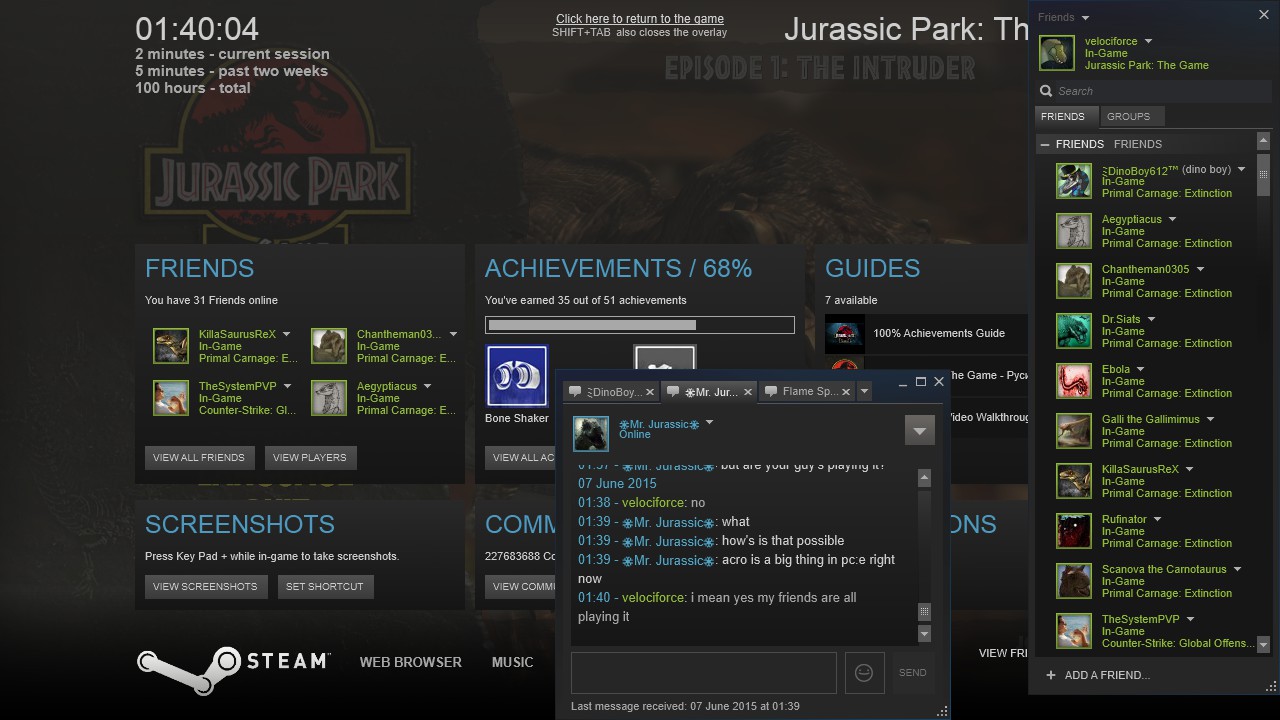This screenshot has height=720, width=1280.
Task: Open dropdown arrow next to Dr.Siats
Action: click(1151, 319)
